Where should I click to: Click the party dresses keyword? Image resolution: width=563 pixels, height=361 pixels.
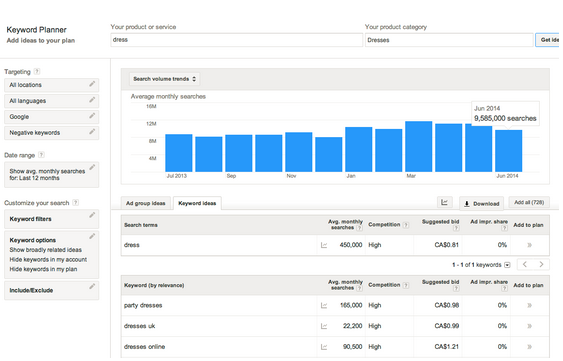click(143, 306)
